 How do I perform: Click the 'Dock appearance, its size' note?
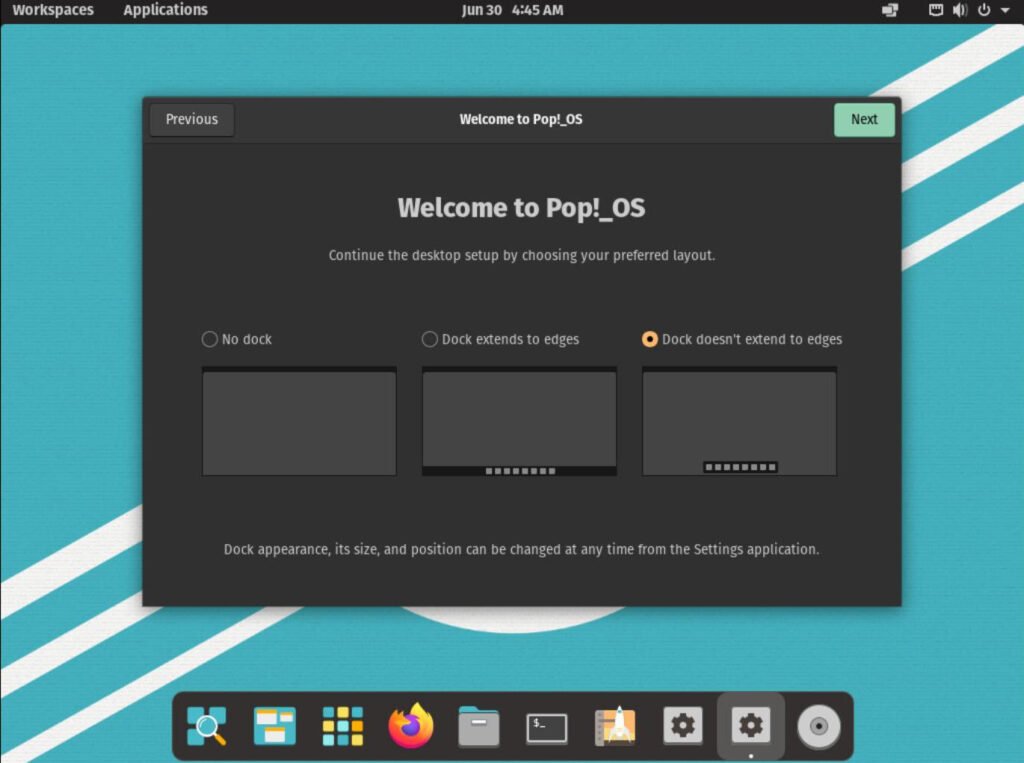pyautogui.click(x=521, y=549)
